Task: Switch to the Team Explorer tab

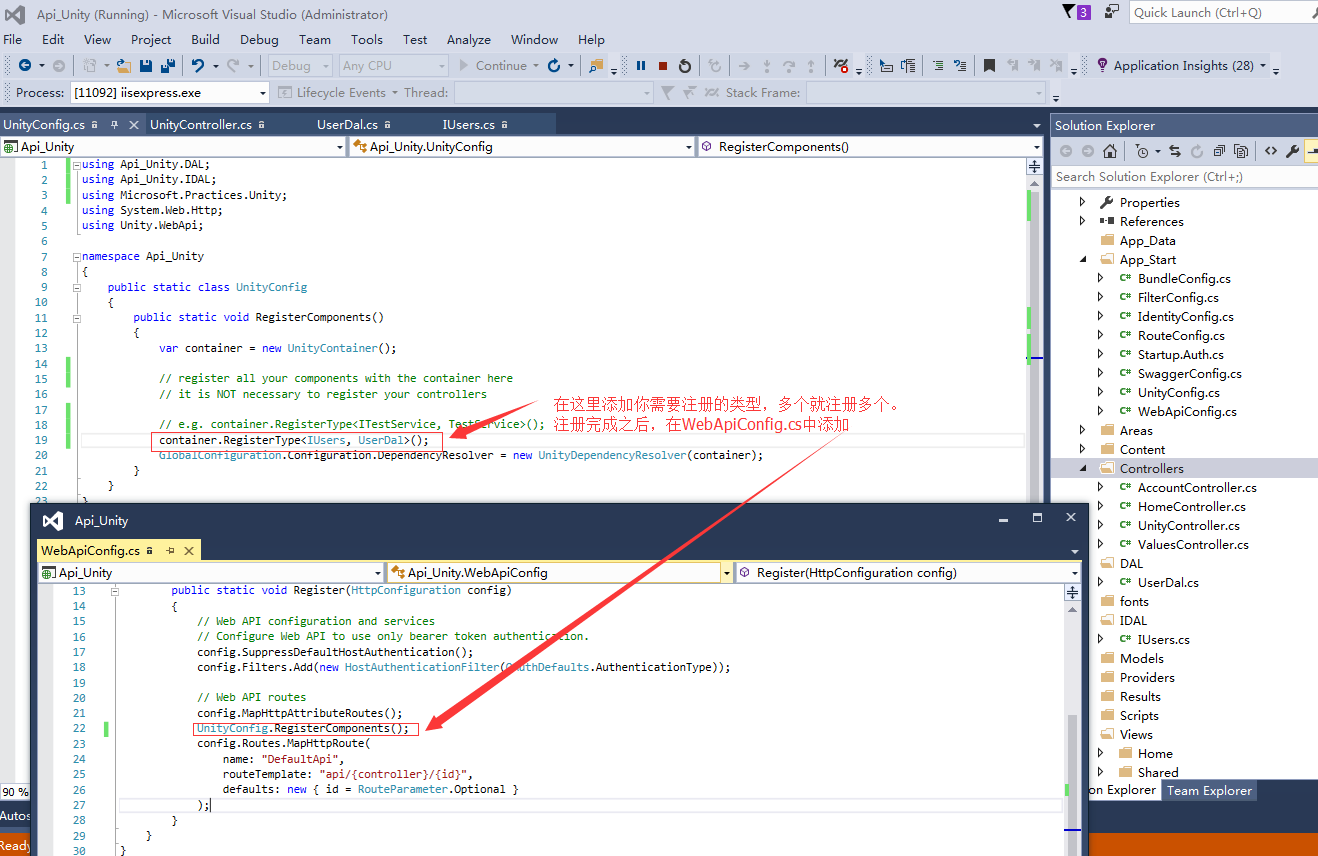Action: click(x=1209, y=791)
